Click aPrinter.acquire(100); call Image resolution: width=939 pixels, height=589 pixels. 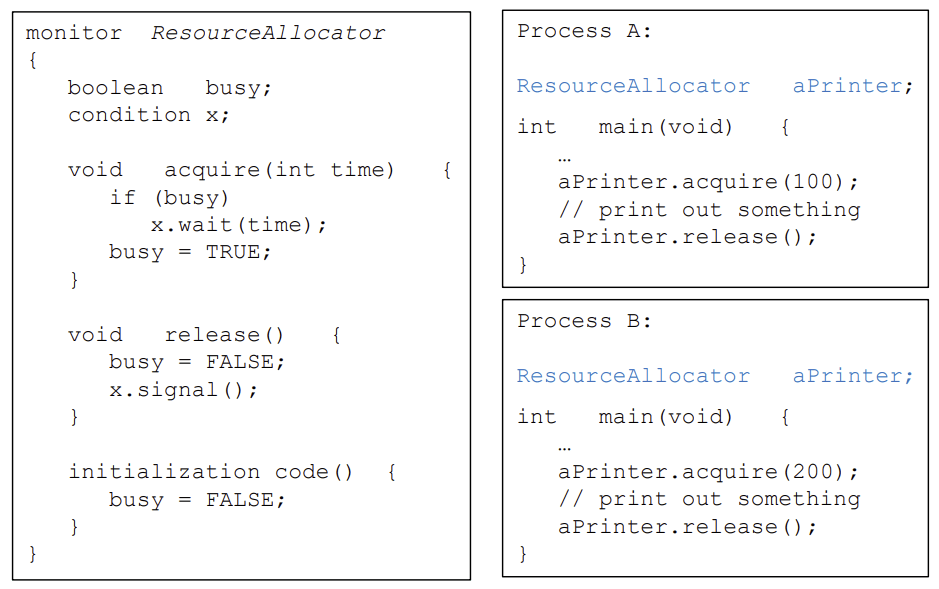[708, 181]
